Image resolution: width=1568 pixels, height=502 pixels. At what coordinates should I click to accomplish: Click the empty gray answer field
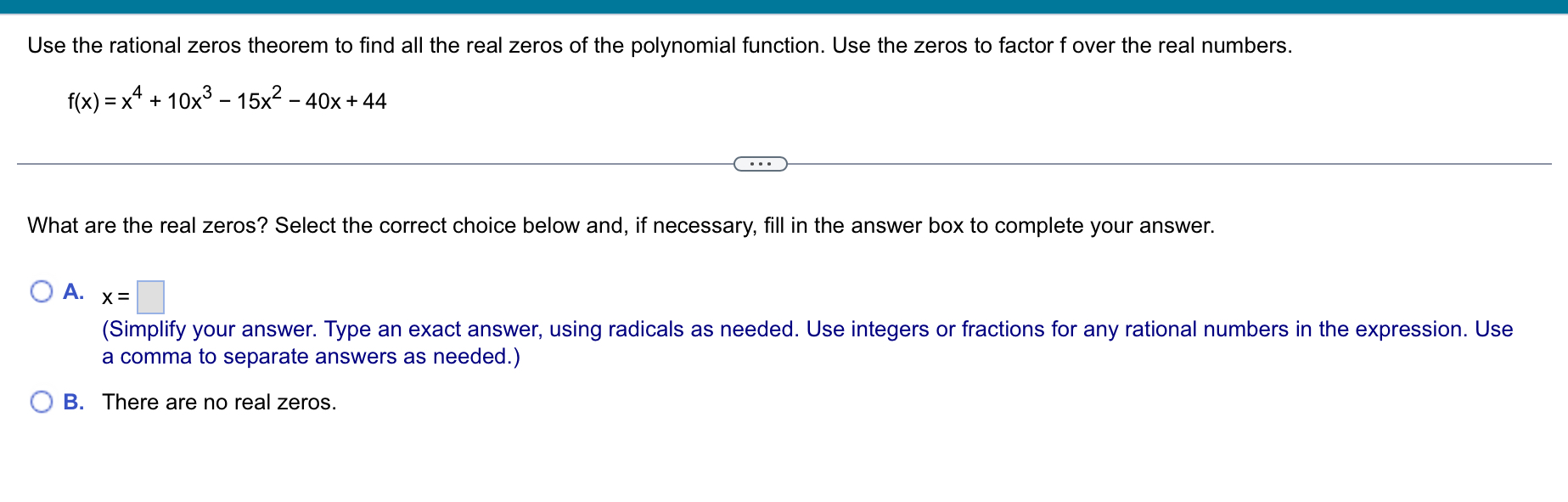point(151,297)
